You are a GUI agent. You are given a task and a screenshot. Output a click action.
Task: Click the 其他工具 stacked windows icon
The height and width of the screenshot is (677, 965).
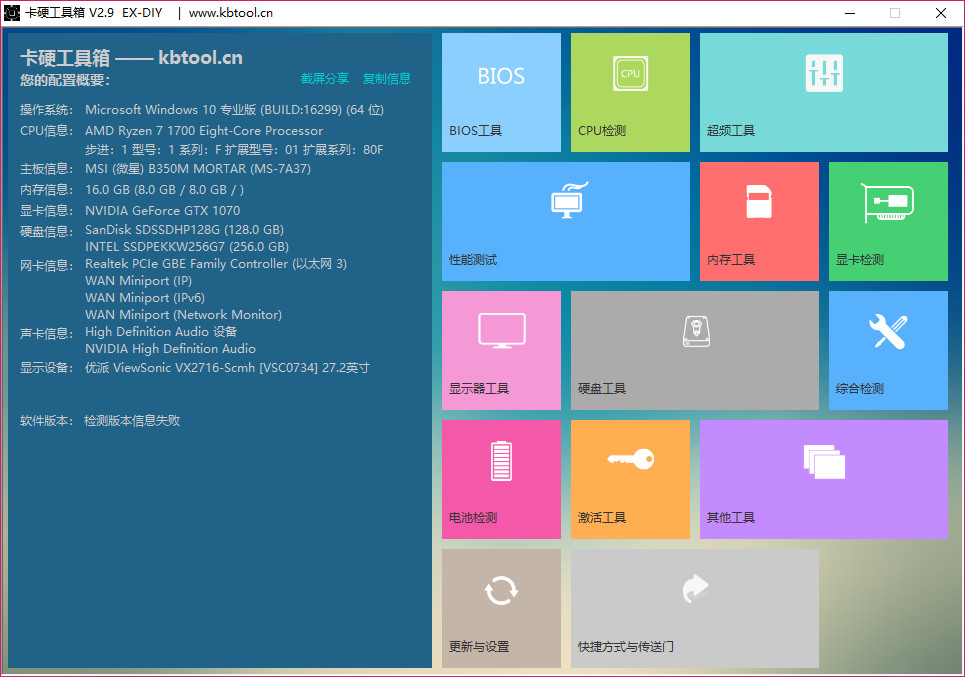(824, 461)
